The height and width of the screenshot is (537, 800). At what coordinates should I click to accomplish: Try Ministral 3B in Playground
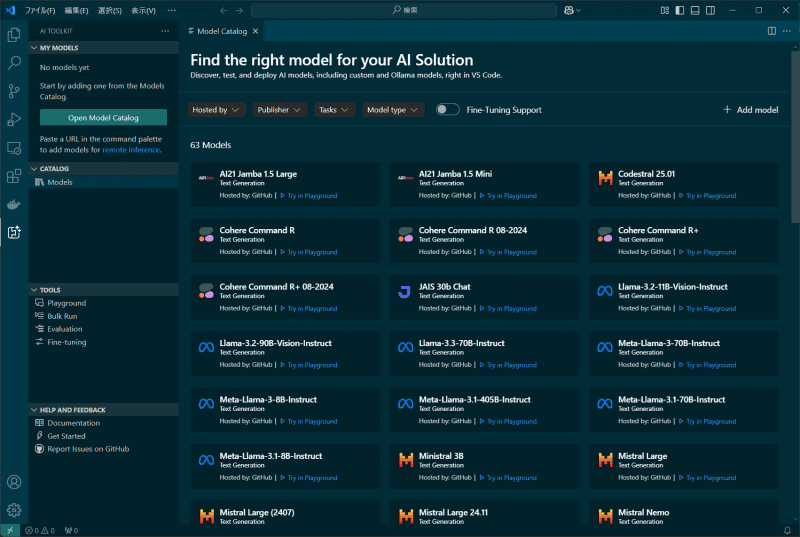[x=508, y=478]
